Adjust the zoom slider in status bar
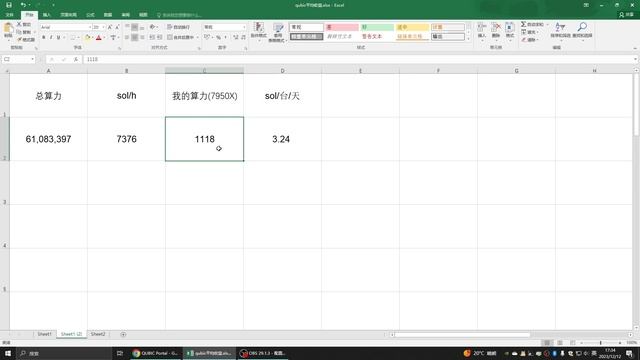Image resolution: width=640 pixels, height=360 pixels. tap(600, 343)
